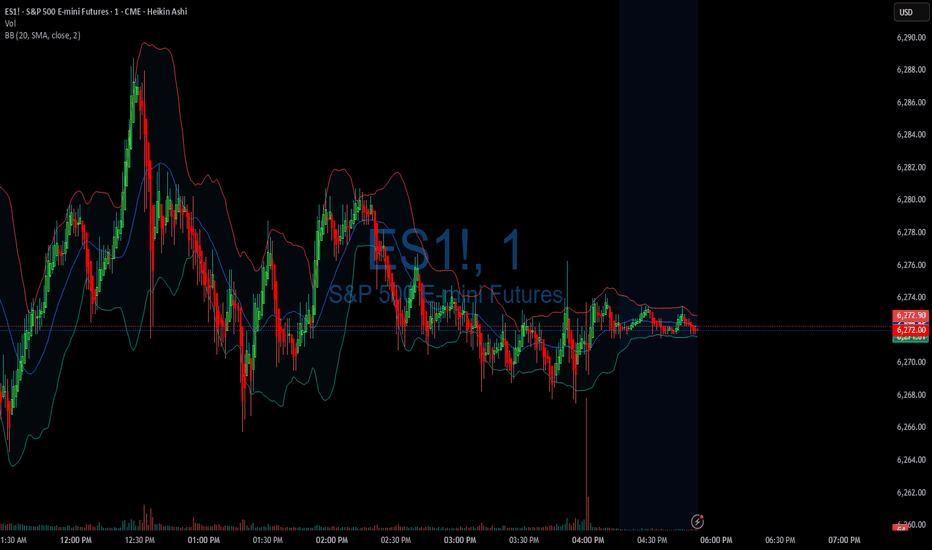
Task: Click the 6,272.00 current price tag
Action: (x=910, y=330)
